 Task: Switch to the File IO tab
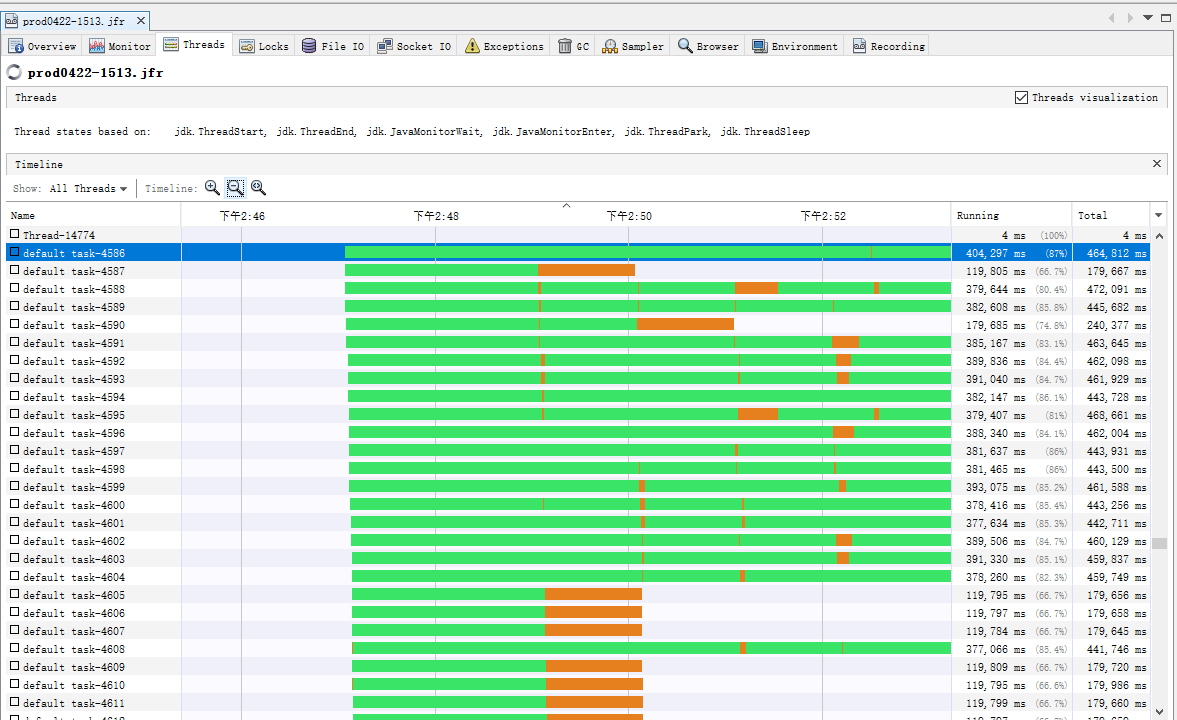[332, 46]
